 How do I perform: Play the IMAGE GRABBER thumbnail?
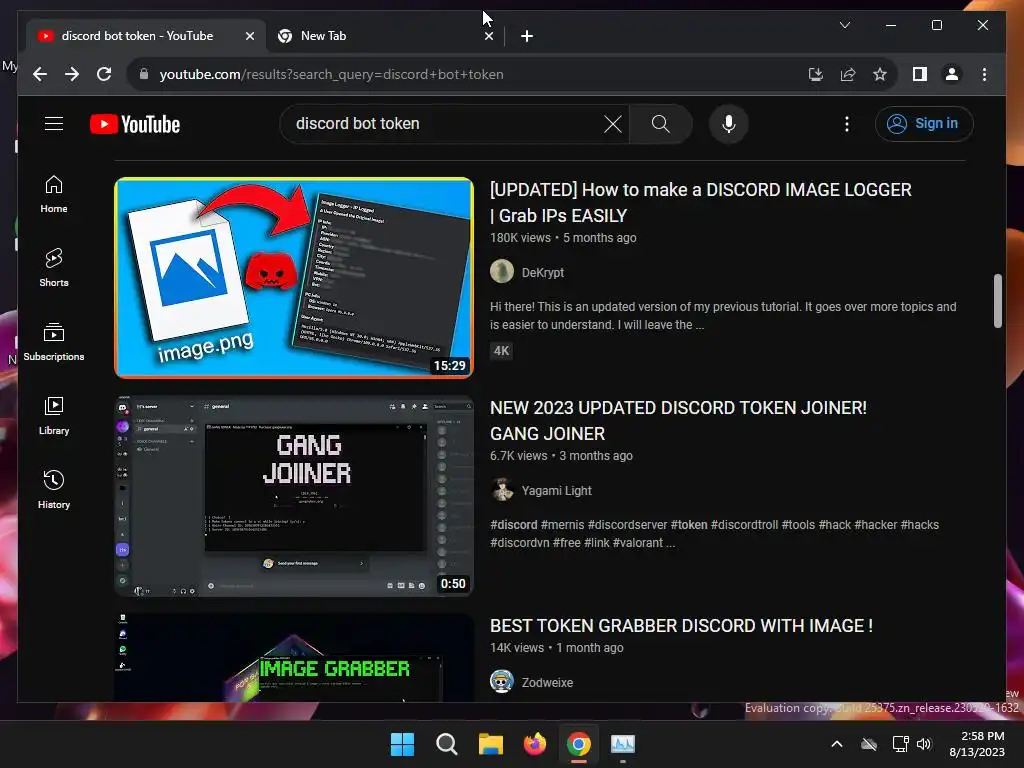point(294,657)
